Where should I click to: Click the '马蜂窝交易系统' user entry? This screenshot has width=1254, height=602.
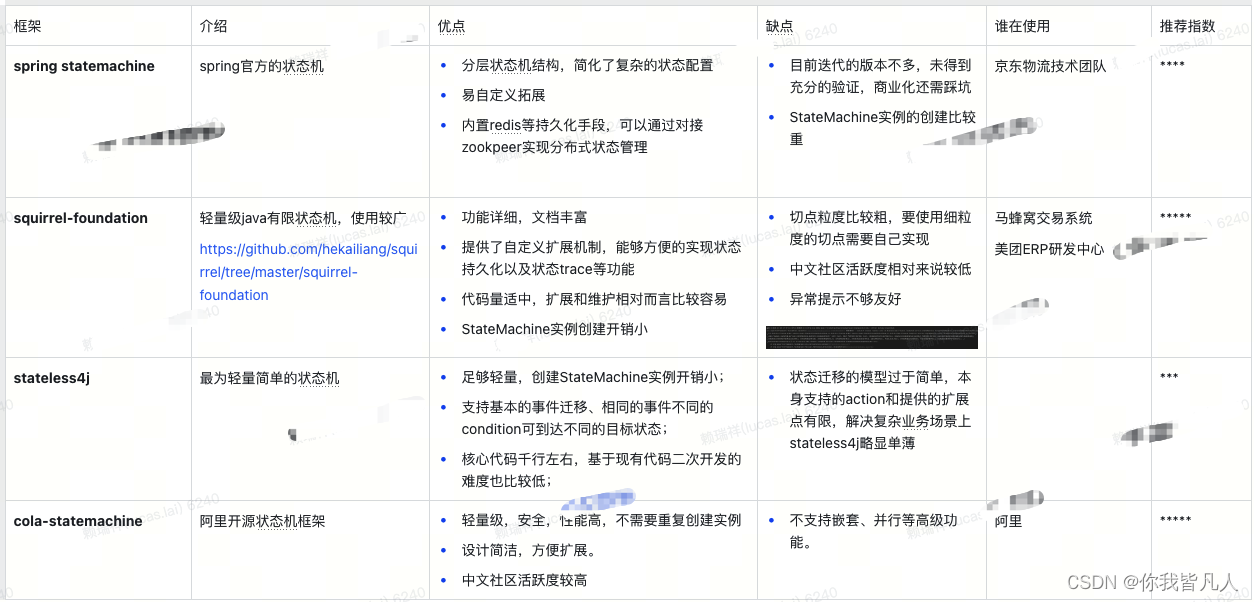click(1045, 218)
